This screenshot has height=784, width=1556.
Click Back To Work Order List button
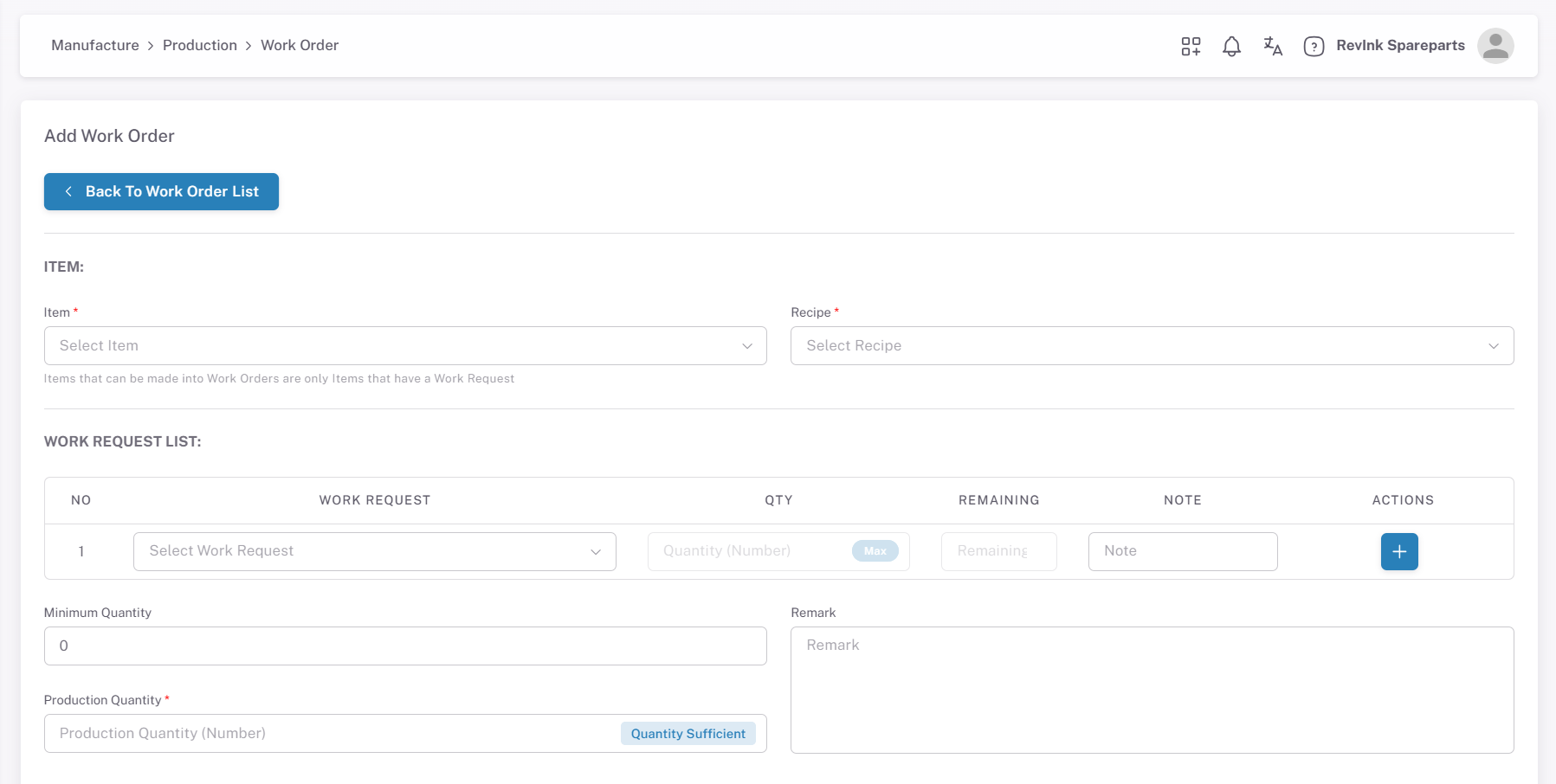pyautogui.click(x=161, y=191)
